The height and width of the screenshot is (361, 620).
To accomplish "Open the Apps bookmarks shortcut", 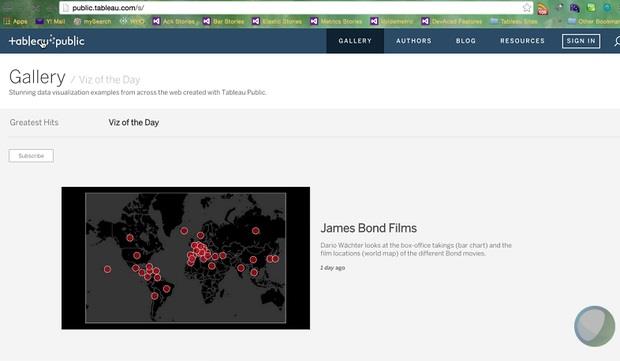I will pyautogui.click(x=16, y=21).
